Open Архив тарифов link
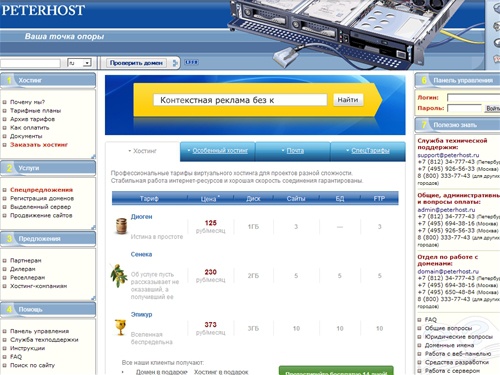Image resolution: width=500 pixels, height=375 pixels. pyautogui.click(x=32, y=119)
